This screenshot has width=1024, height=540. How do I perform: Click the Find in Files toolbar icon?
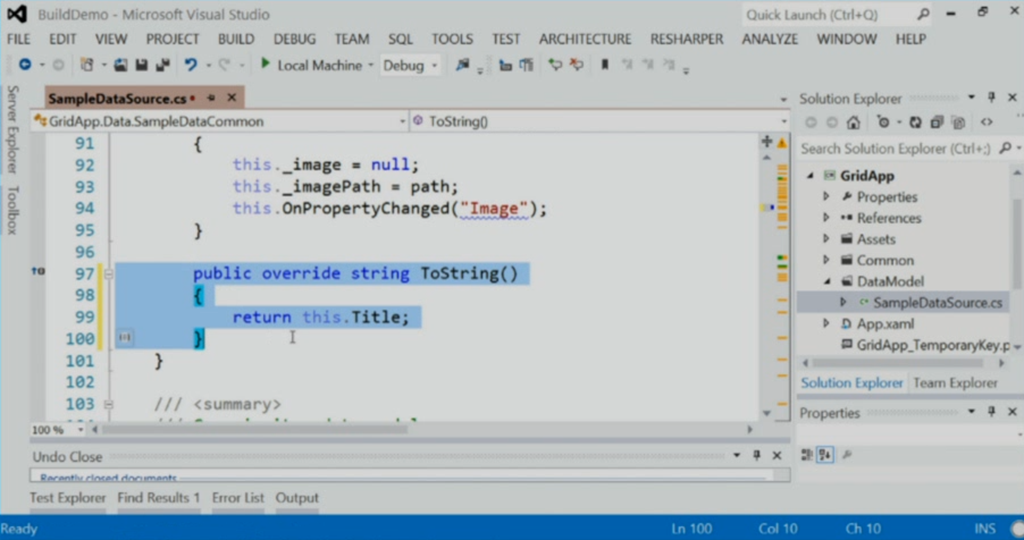(x=462, y=65)
